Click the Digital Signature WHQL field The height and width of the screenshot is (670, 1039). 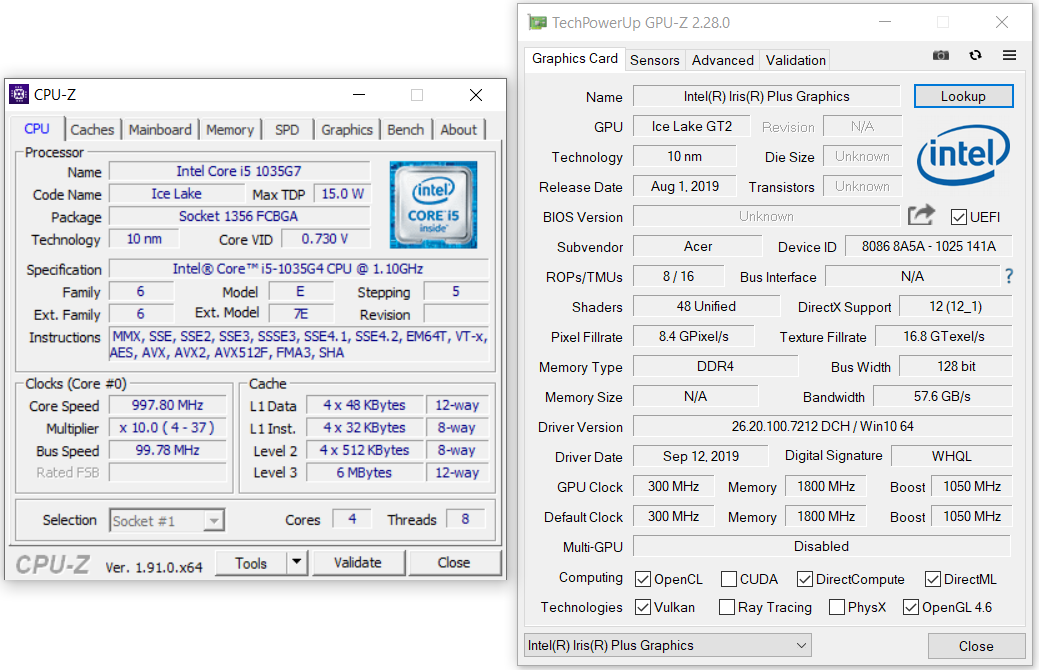952,456
